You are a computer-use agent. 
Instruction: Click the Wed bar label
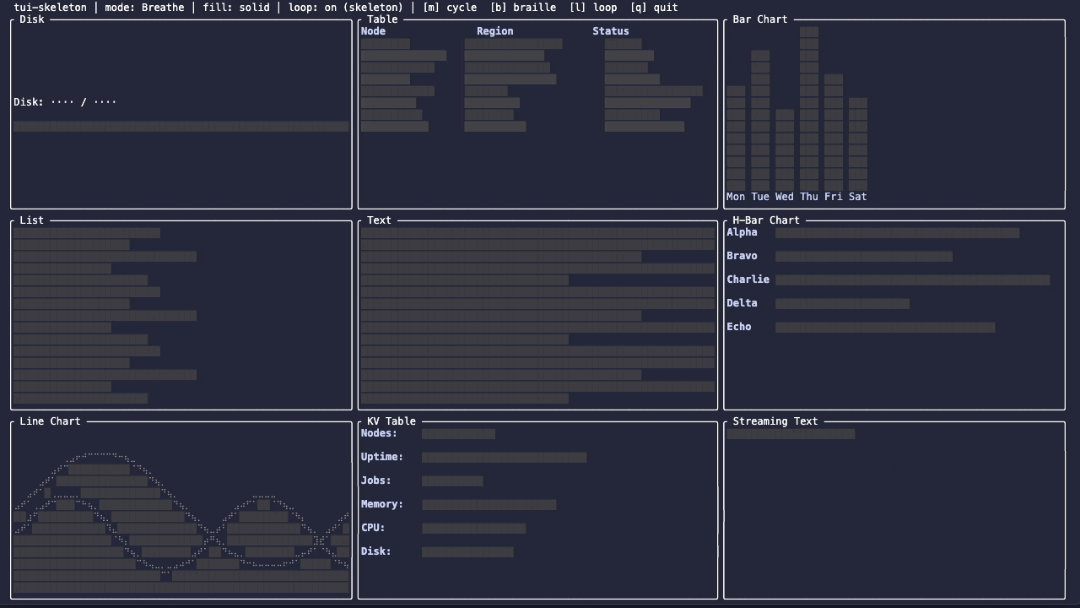[785, 197]
